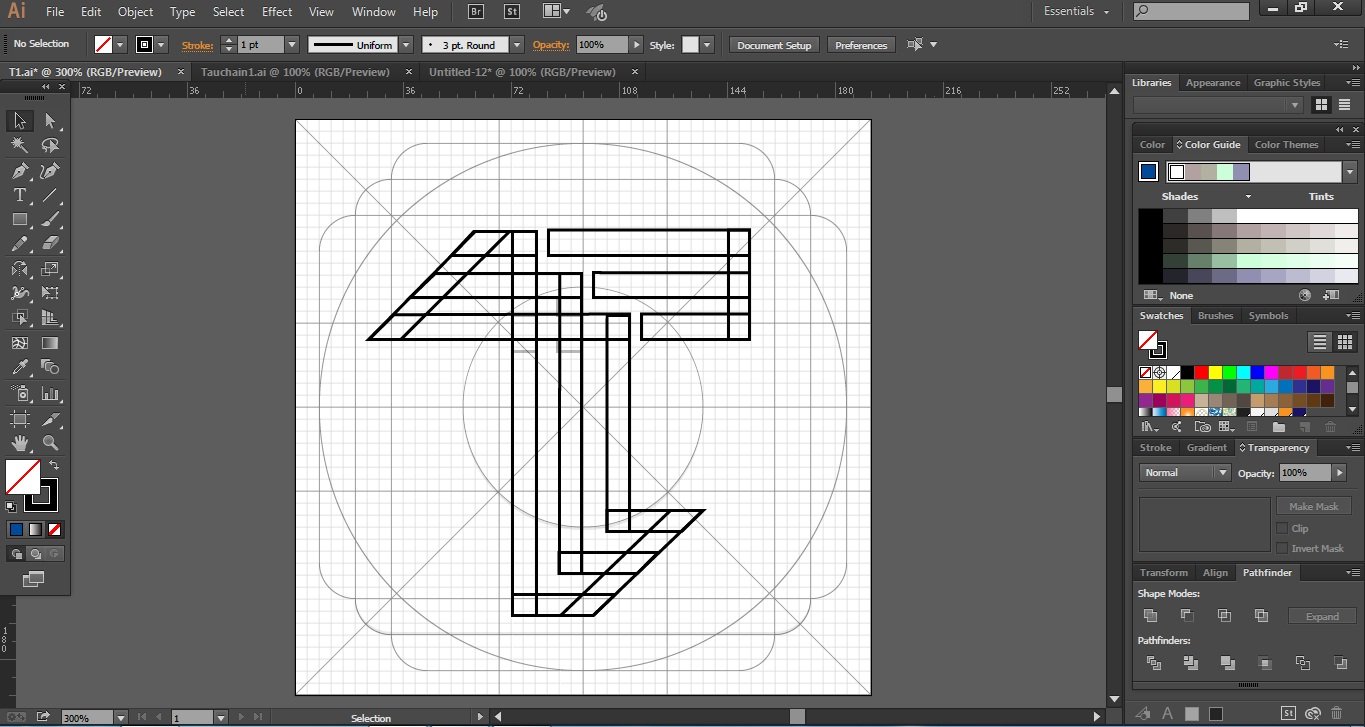The width and height of the screenshot is (1365, 727).
Task: Switch swatches panel to list view
Action: pyautogui.click(x=1320, y=342)
